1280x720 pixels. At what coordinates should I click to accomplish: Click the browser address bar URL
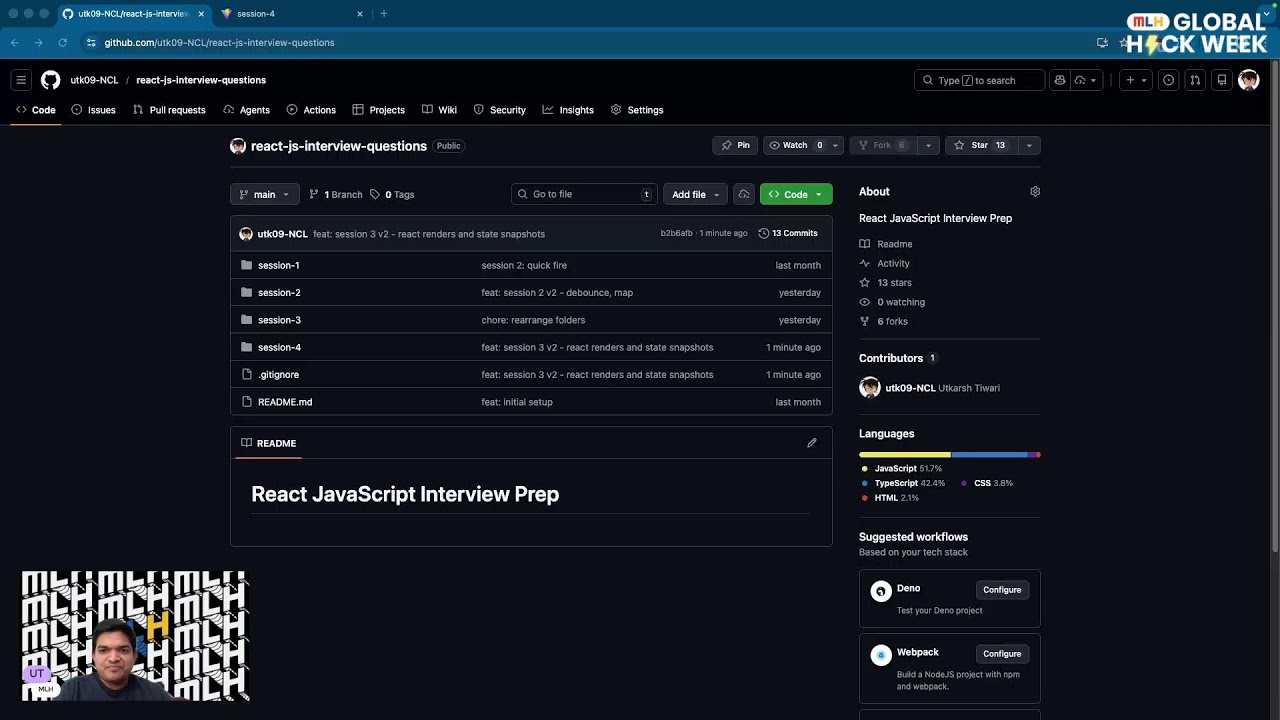click(219, 42)
